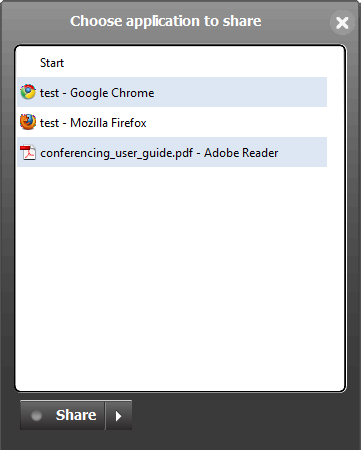Click the Choose application to share title
The width and height of the screenshot is (361, 450).
(x=166, y=21)
